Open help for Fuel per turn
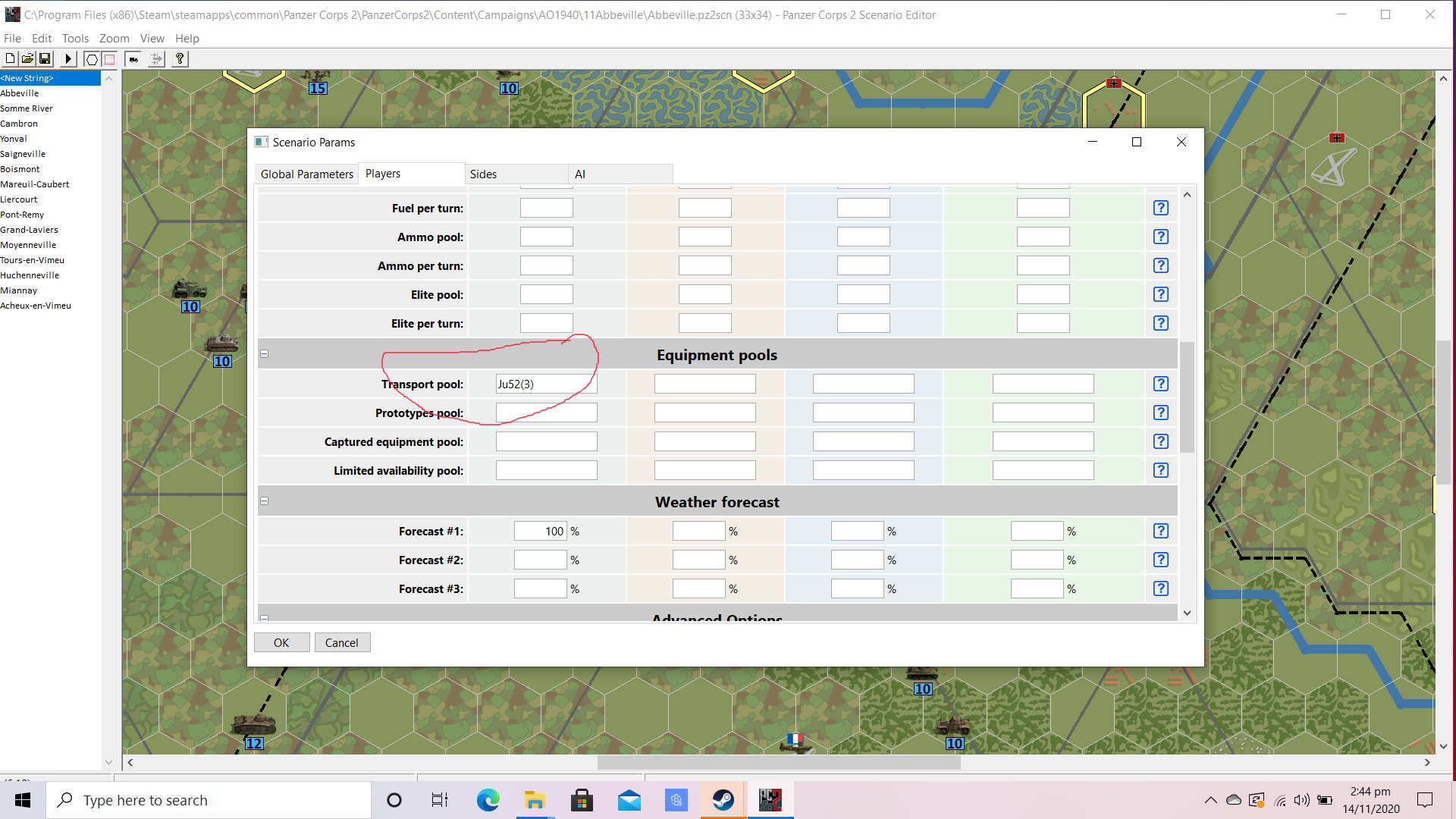The image size is (1456, 819). [x=1160, y=208]
